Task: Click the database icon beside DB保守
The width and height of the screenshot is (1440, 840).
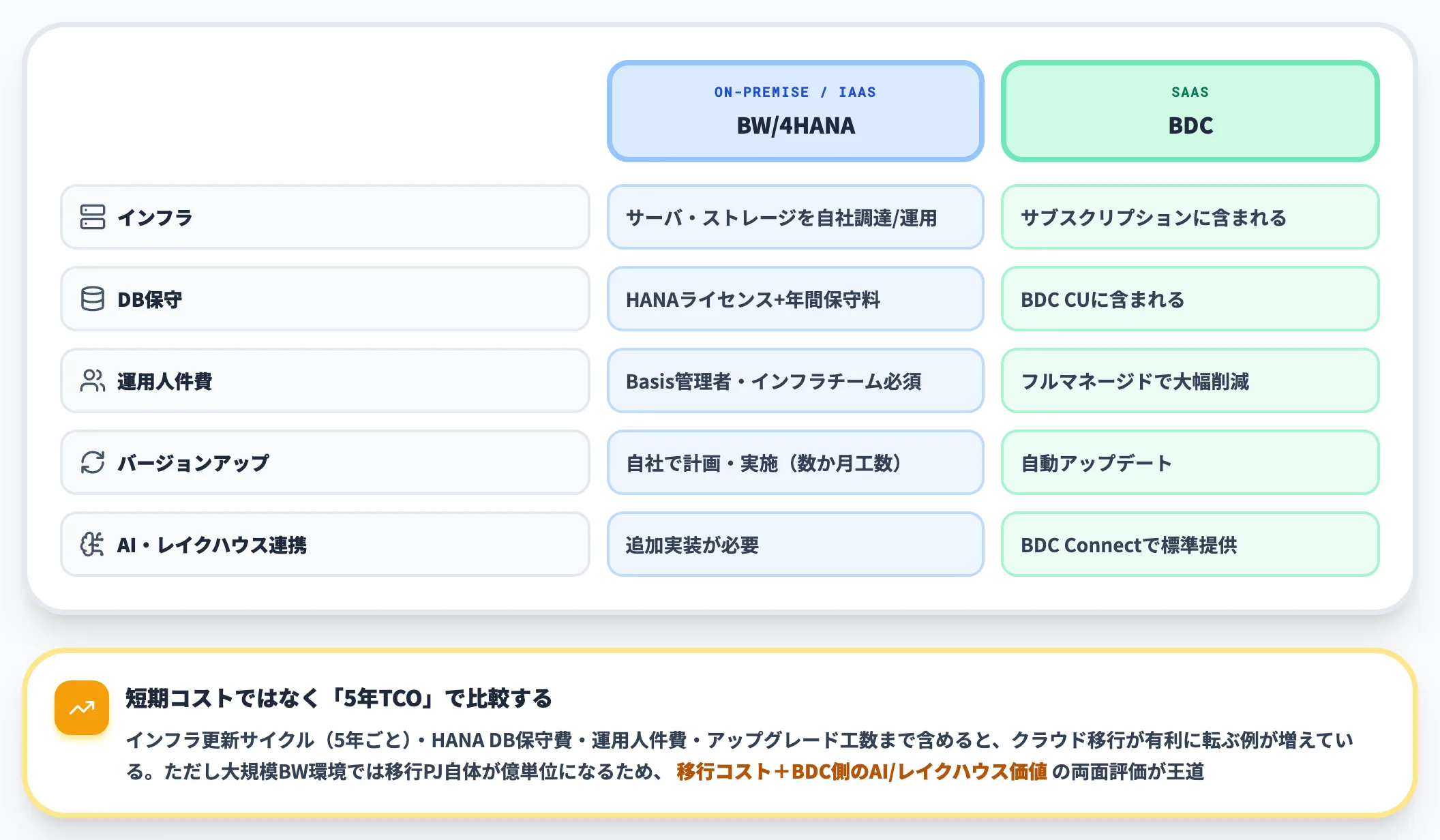Action: click(93, 299)
